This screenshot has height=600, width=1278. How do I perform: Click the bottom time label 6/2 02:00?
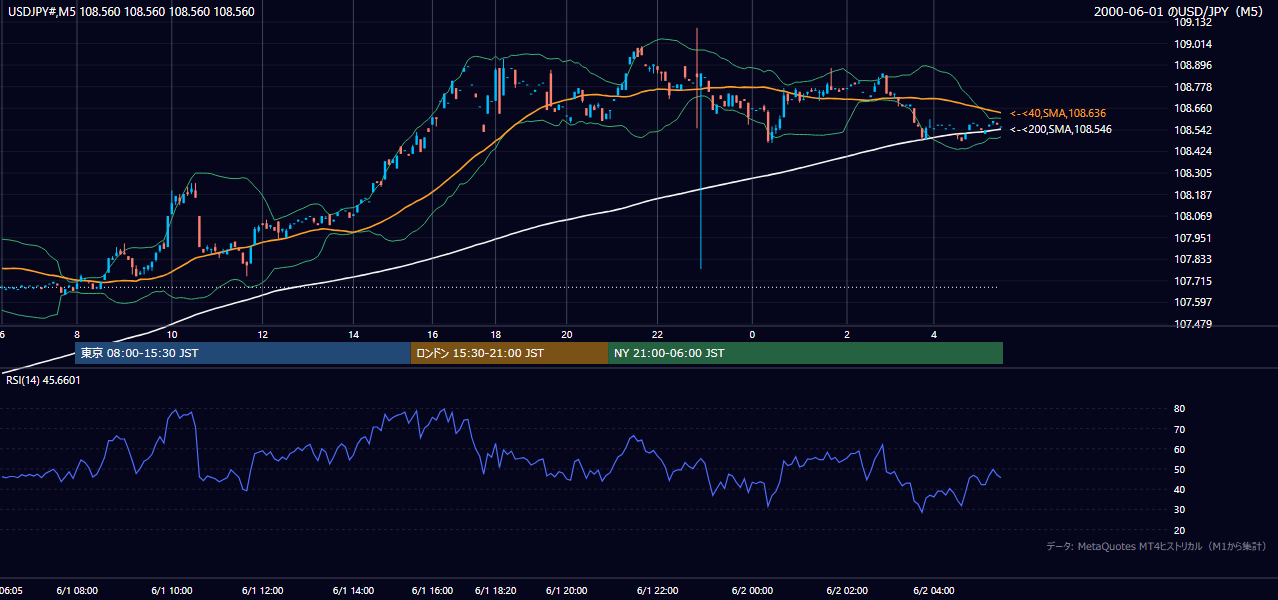coord(847,590)
